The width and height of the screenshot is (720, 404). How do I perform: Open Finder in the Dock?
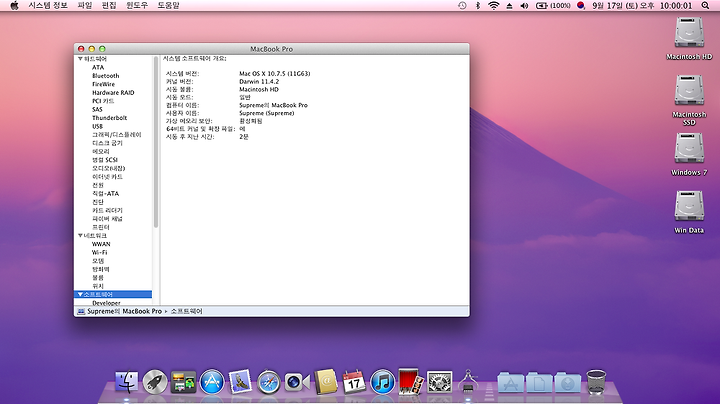click(x=126, y=382)
